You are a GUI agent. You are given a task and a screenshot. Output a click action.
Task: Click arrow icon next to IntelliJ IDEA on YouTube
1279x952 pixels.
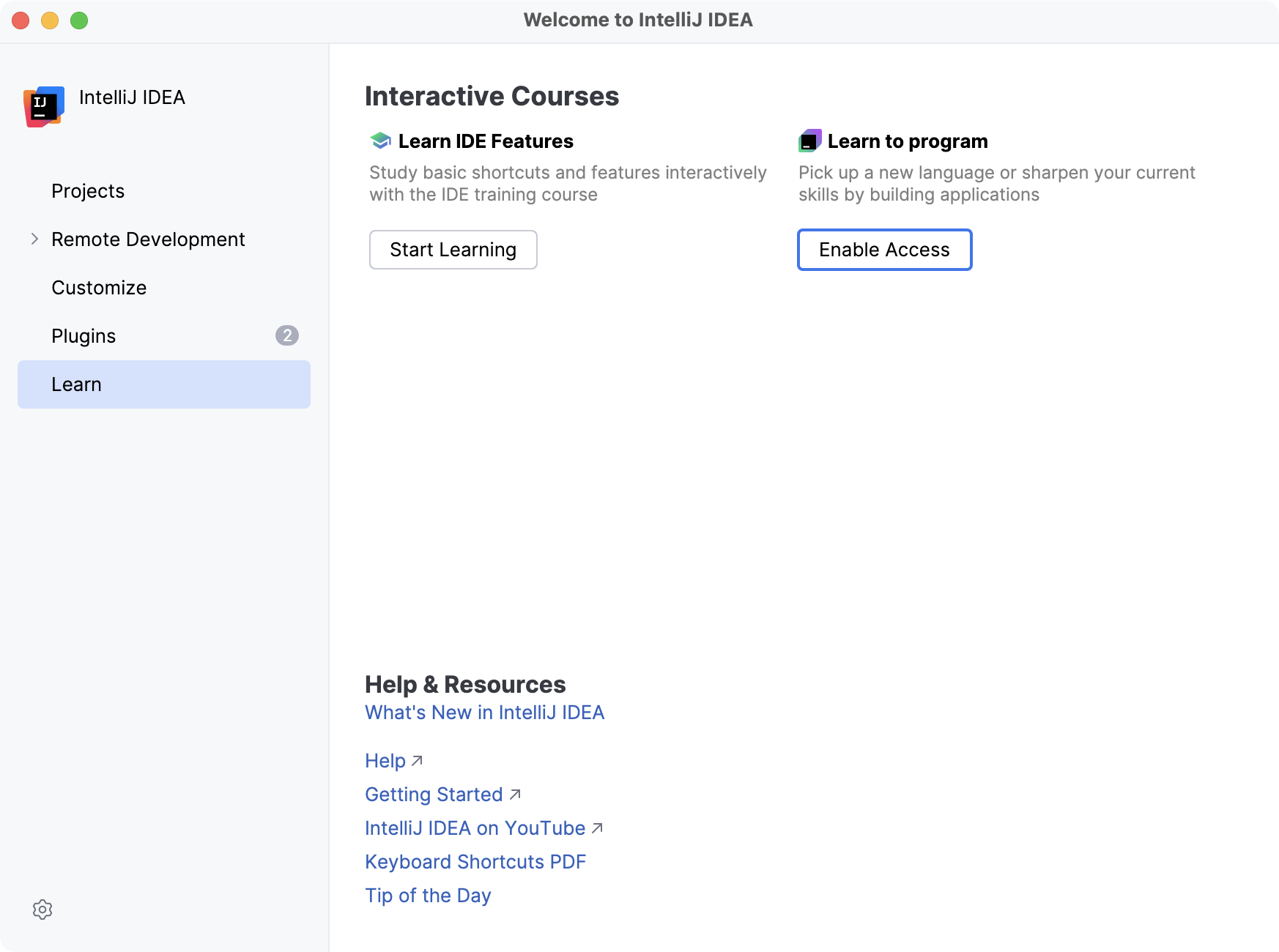(x=597, y=828)
